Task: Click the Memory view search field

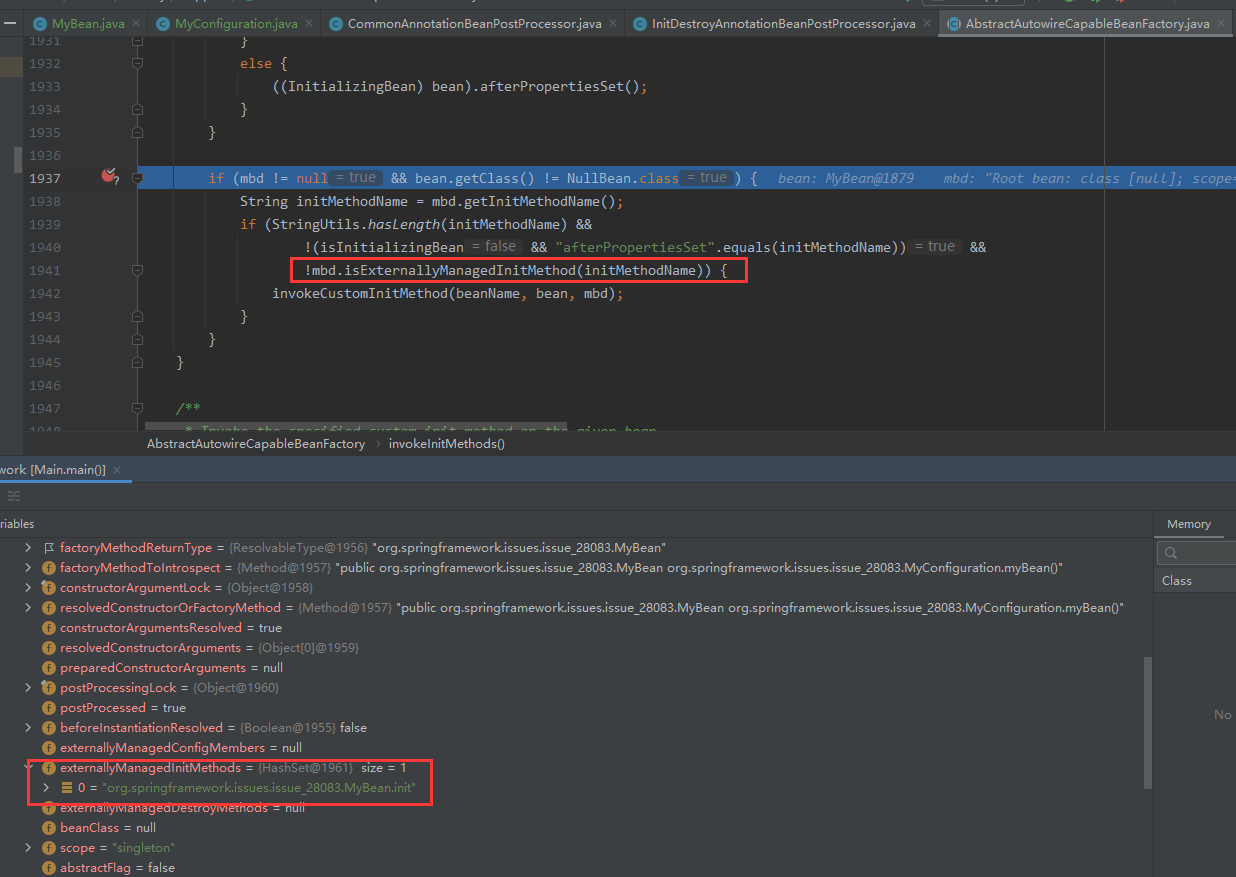Action: pyautogui.click(x=1196, y=552)
